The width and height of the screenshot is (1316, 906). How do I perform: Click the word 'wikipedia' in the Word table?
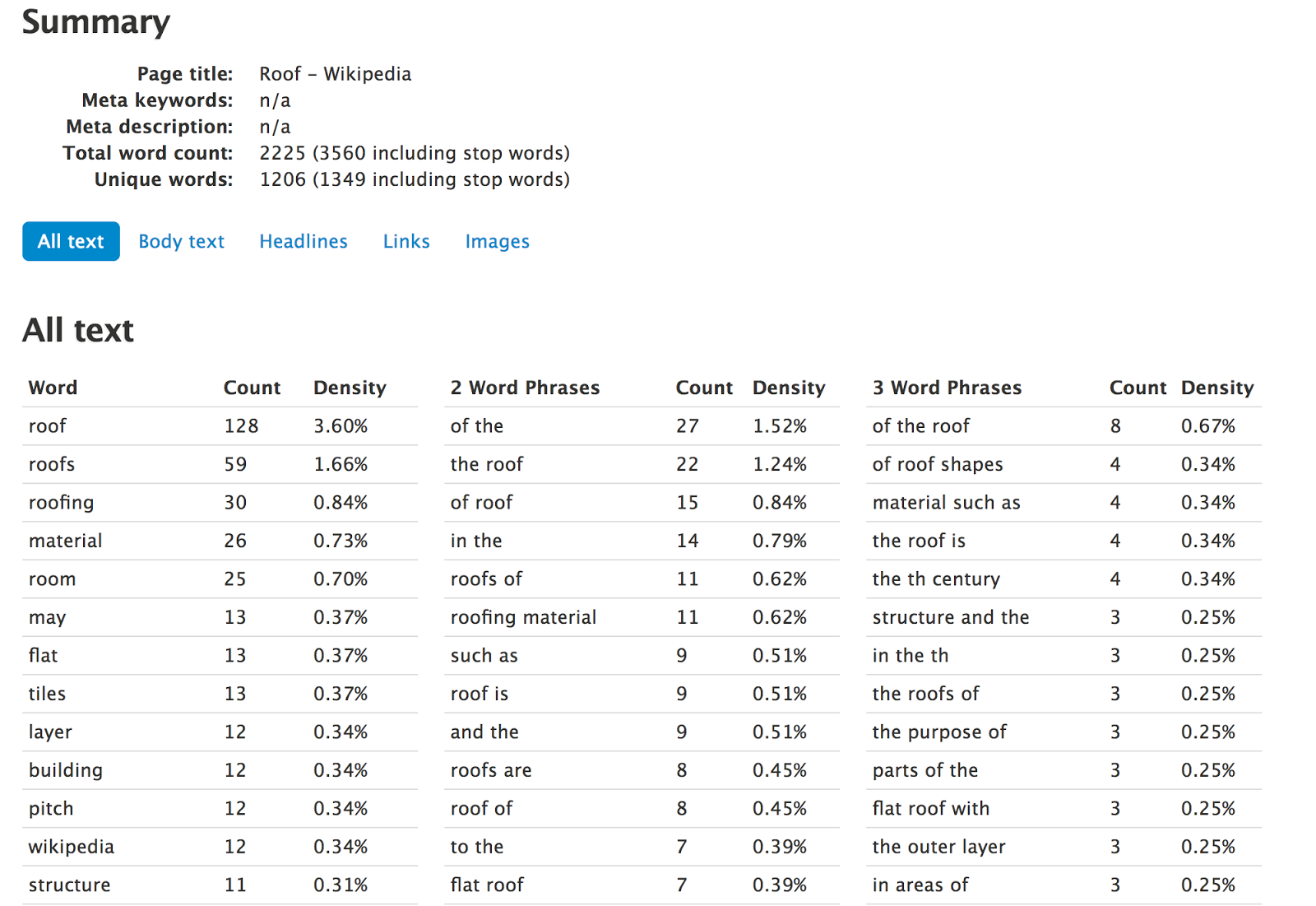71,847
